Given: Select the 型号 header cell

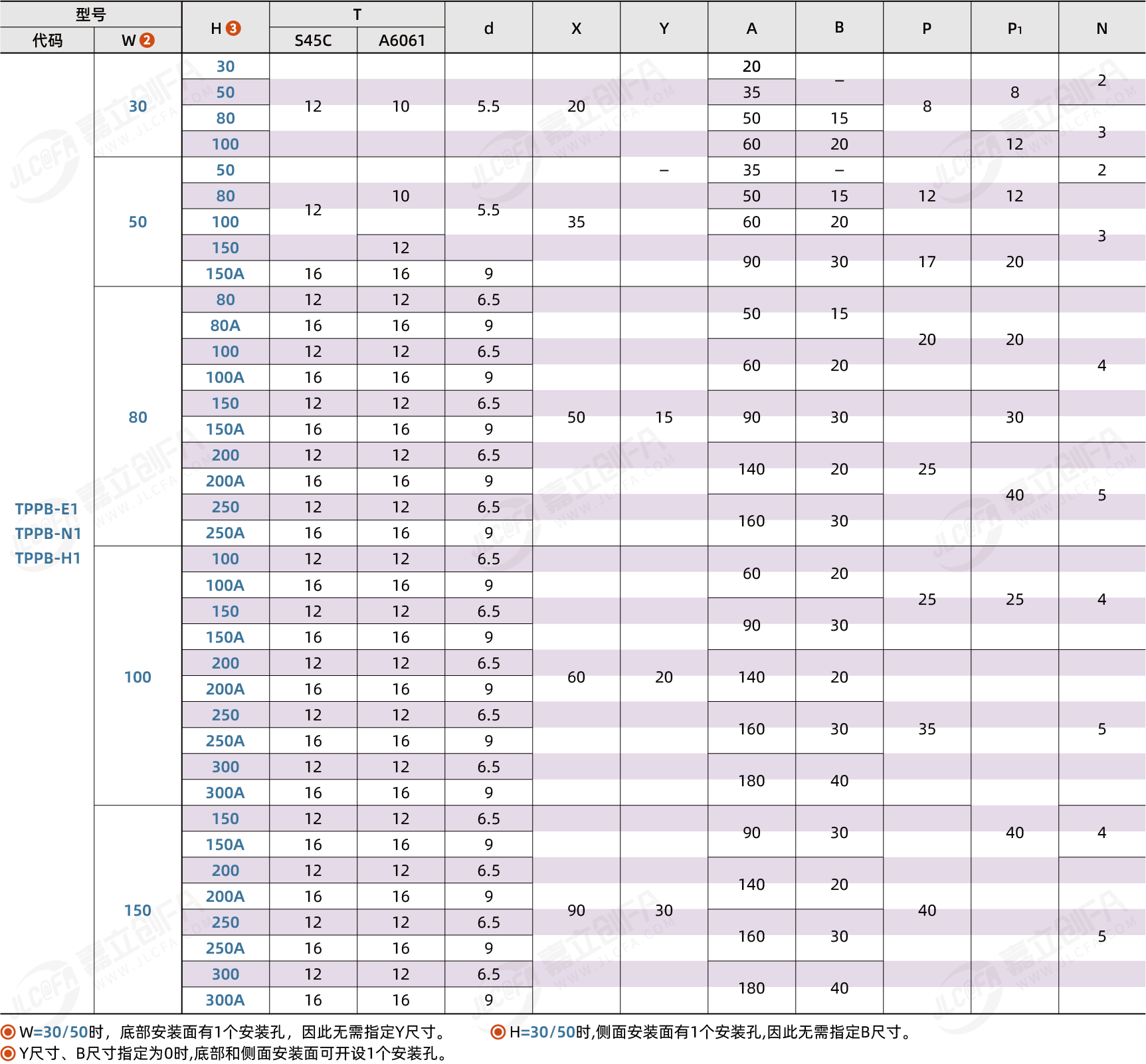Looking at the screenshot, I should click(x=90, y=14).
